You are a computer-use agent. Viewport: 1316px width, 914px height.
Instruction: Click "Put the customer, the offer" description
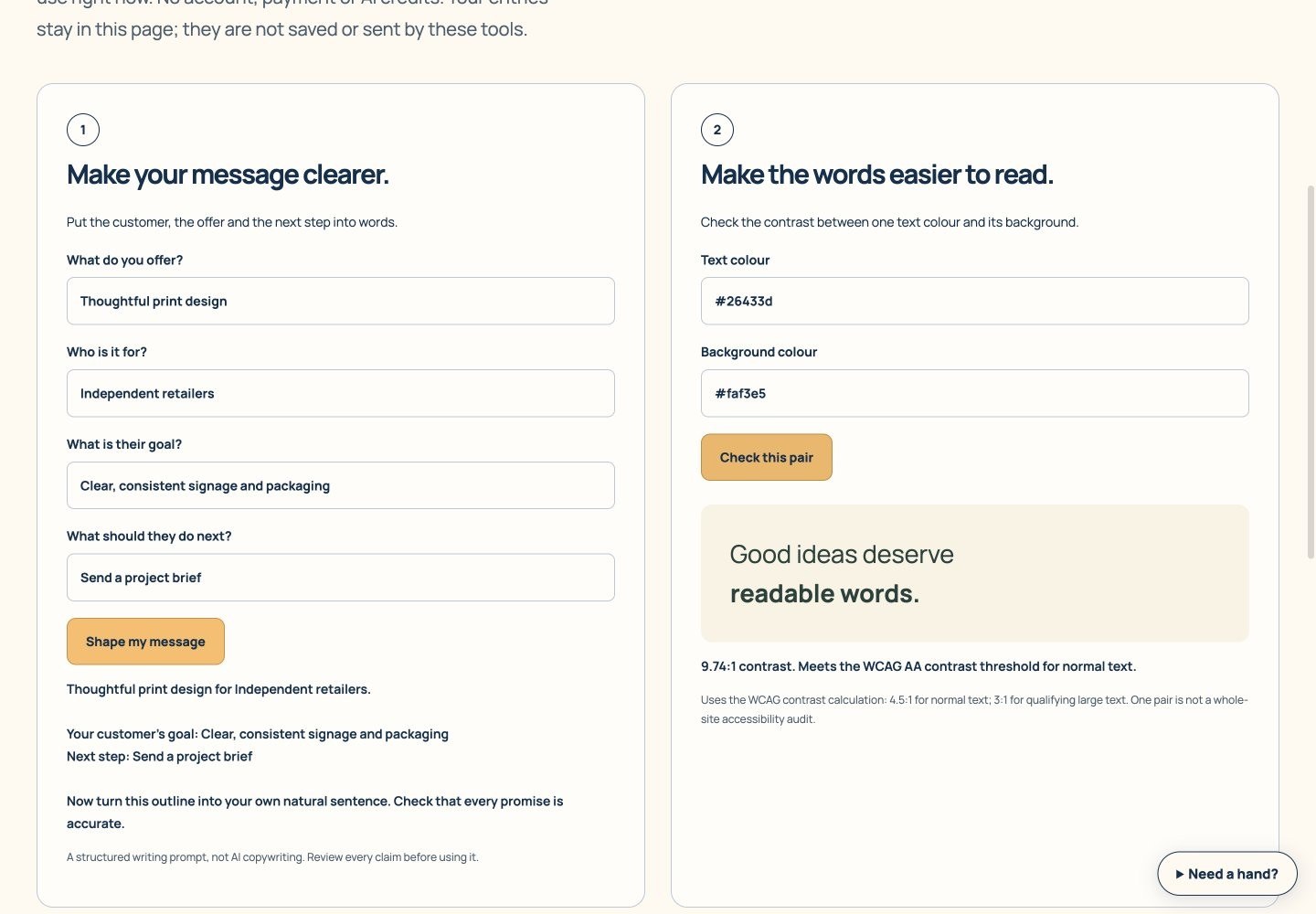point(232,222)
